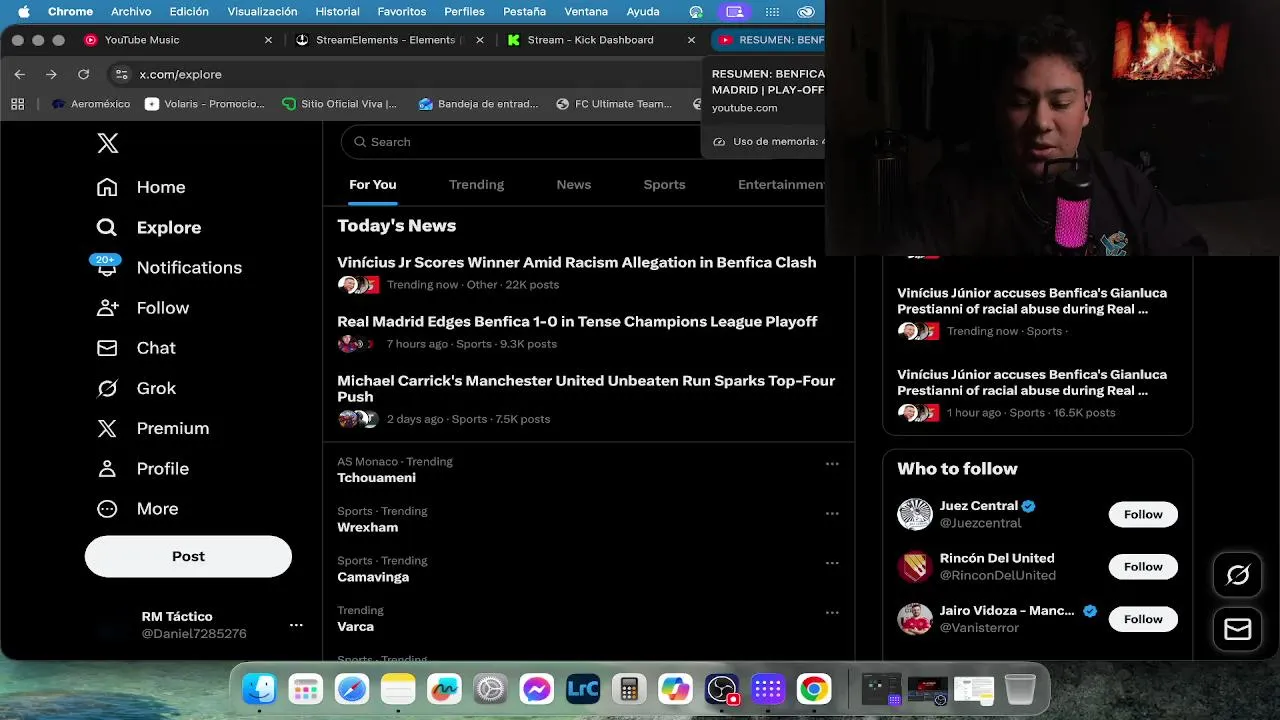The height and width of the screenshot is (720, 1280).
Task: Follow Rincón Del United
Action: 1143,566
